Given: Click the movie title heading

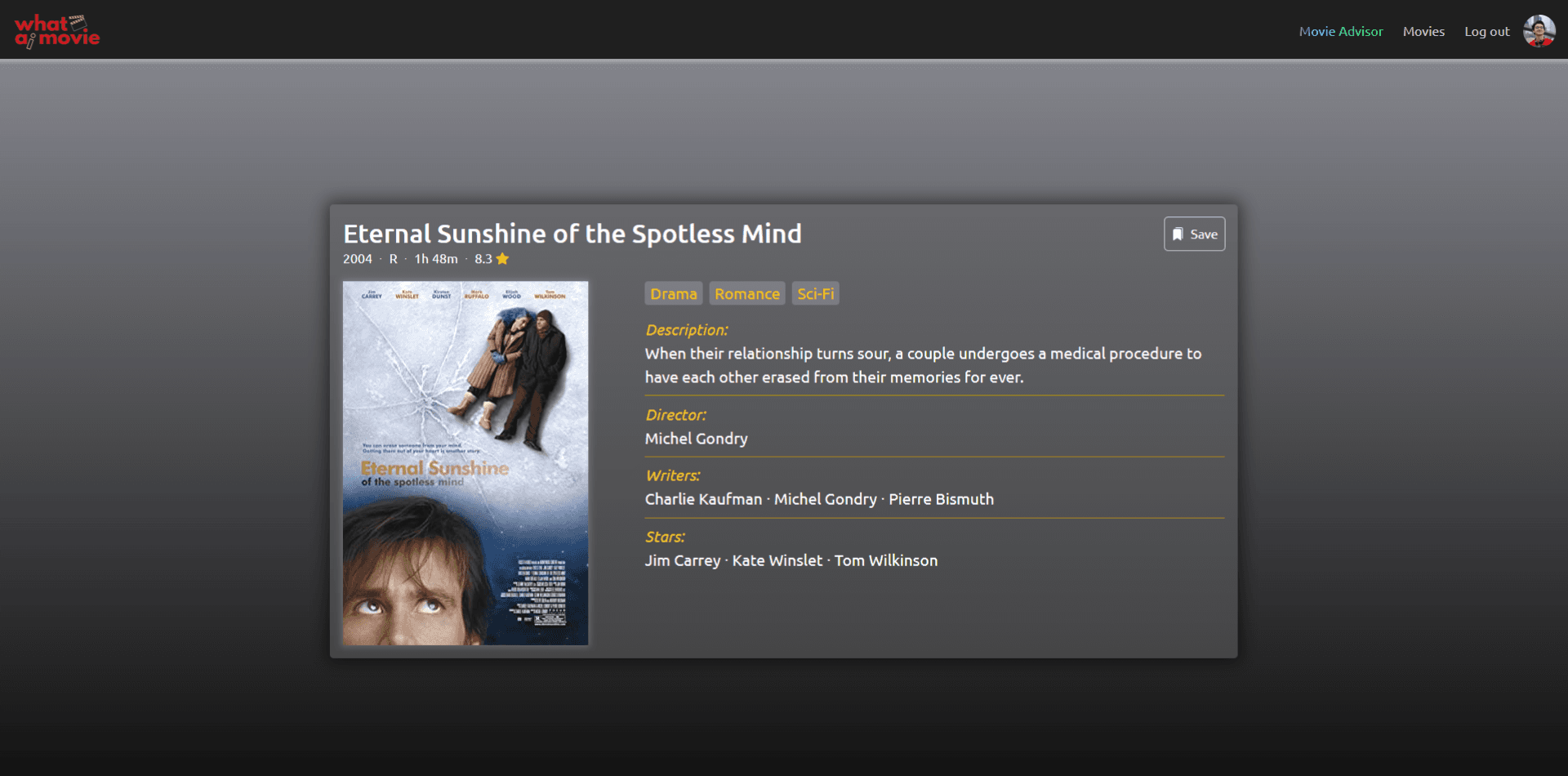Looking at the screenshot, I should coord(572,234).
